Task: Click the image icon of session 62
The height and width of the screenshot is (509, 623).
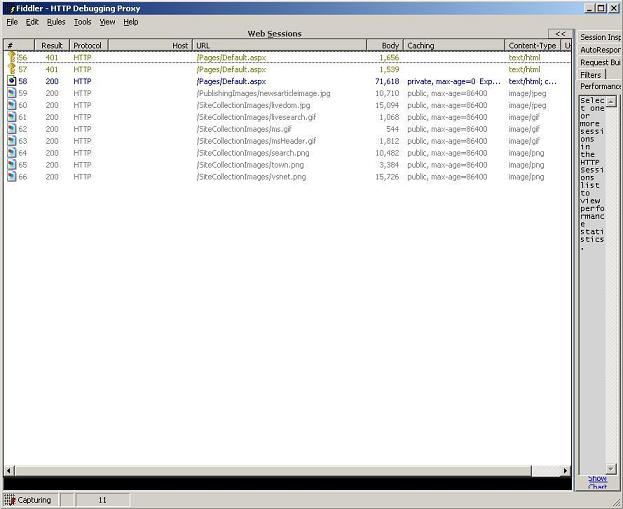Action: click(x=12, y=129)
